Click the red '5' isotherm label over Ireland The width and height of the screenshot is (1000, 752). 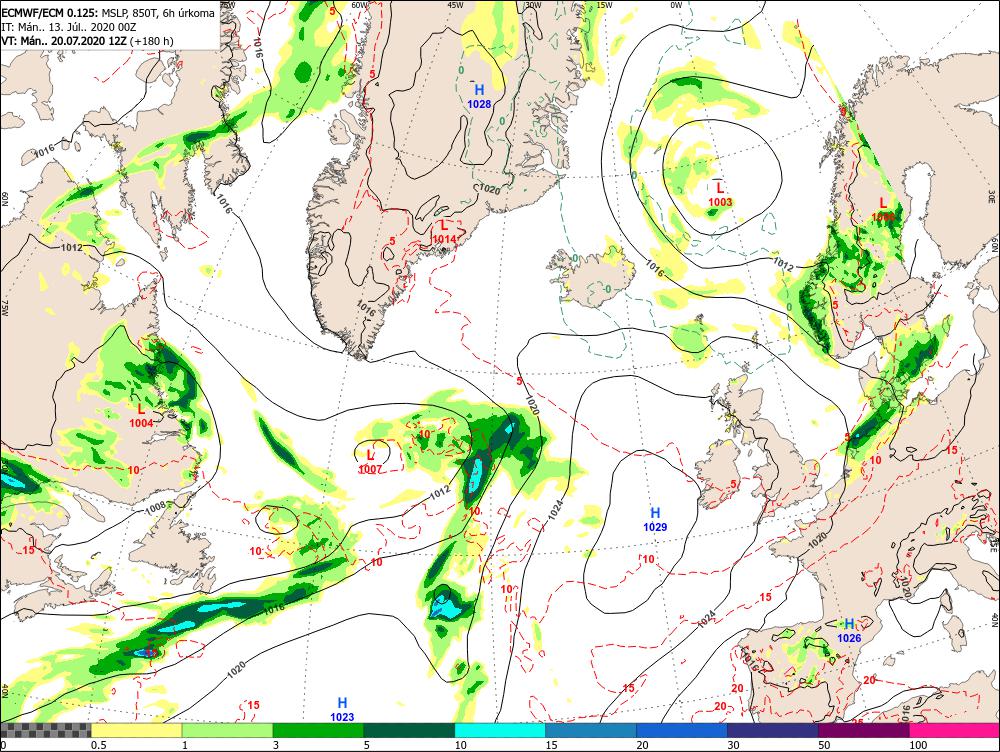click(734, 484)
